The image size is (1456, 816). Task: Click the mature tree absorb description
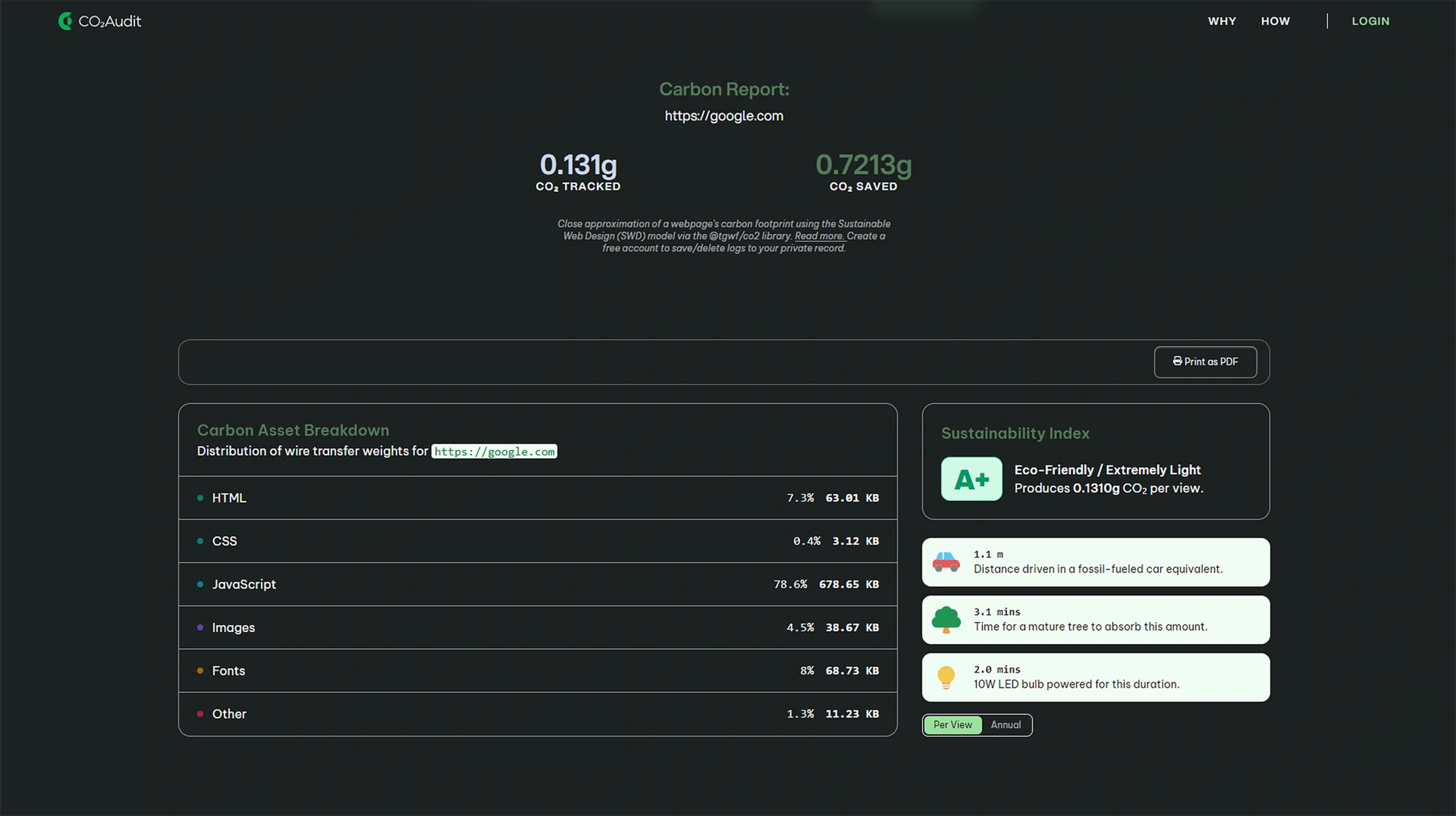(x=1091, y=627)
